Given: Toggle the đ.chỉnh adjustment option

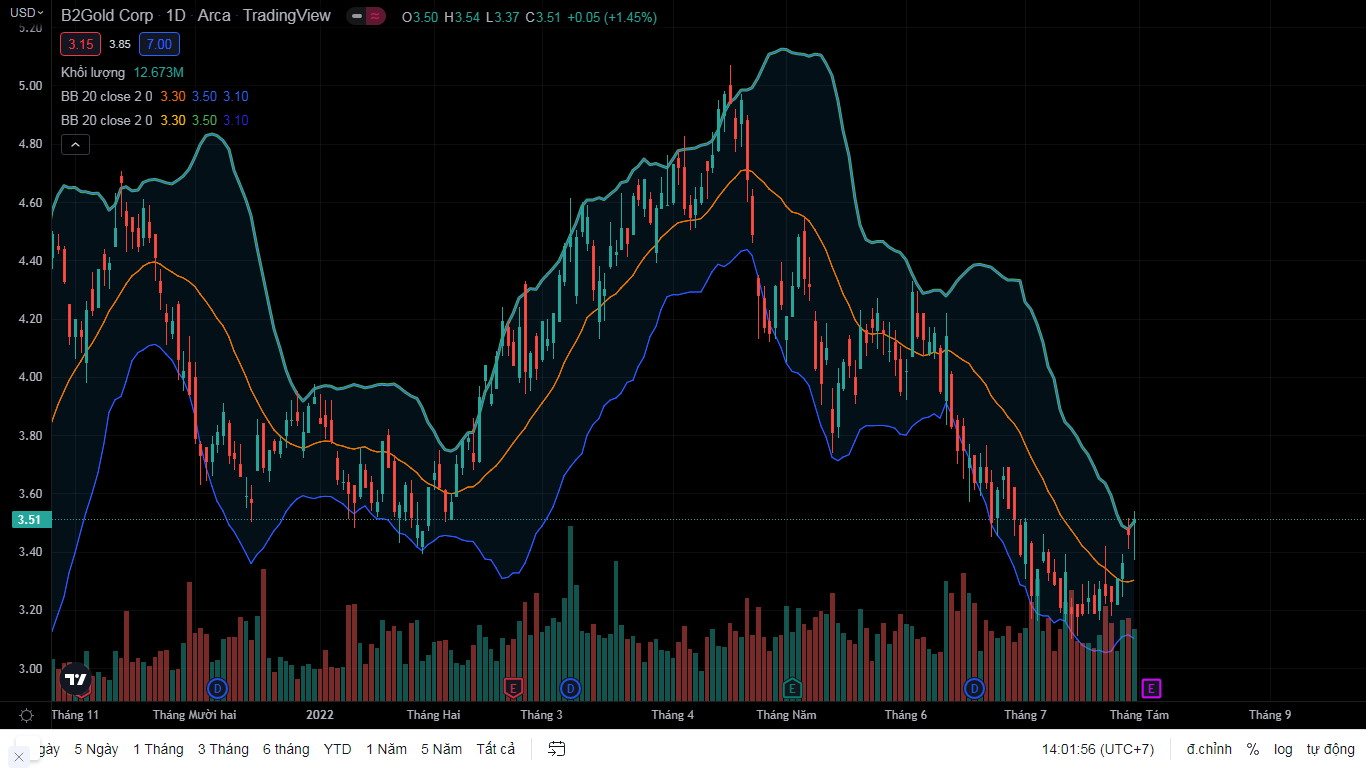Looking at the screenshot, I should click(1209, 749).
